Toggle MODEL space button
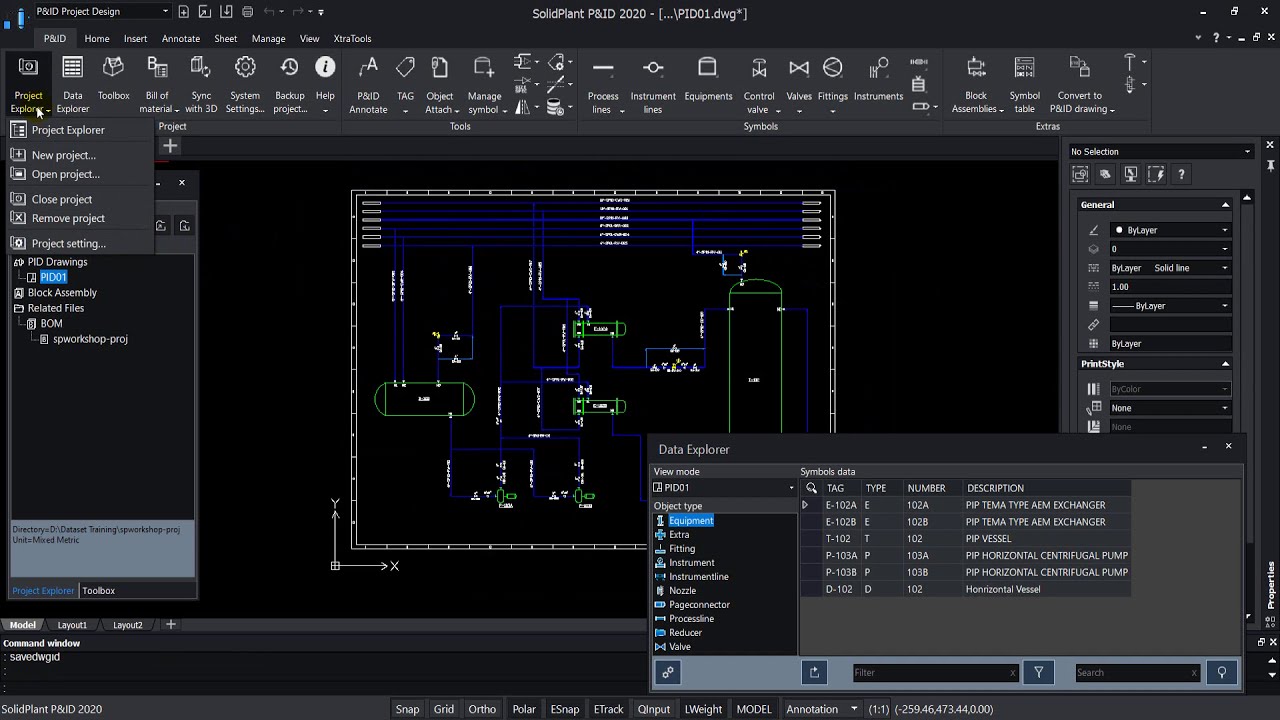 [754, 709]
